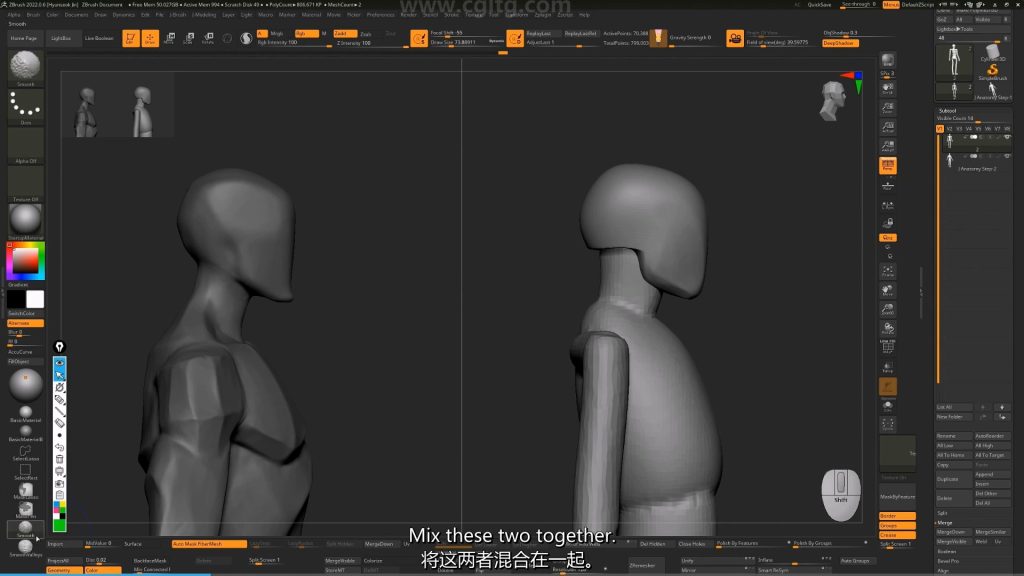Toggle Perspective view on the right shelf
The width and height of the screenshot is (1024, 576).
click(x=888, y=166)
